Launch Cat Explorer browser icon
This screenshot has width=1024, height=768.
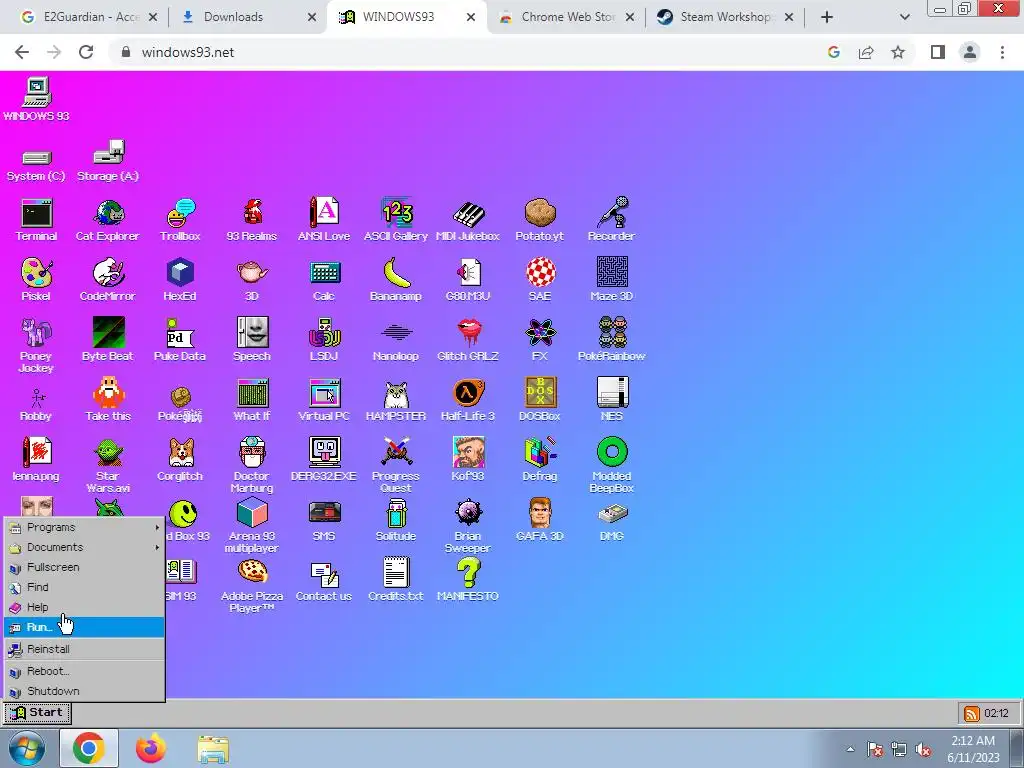108,220
